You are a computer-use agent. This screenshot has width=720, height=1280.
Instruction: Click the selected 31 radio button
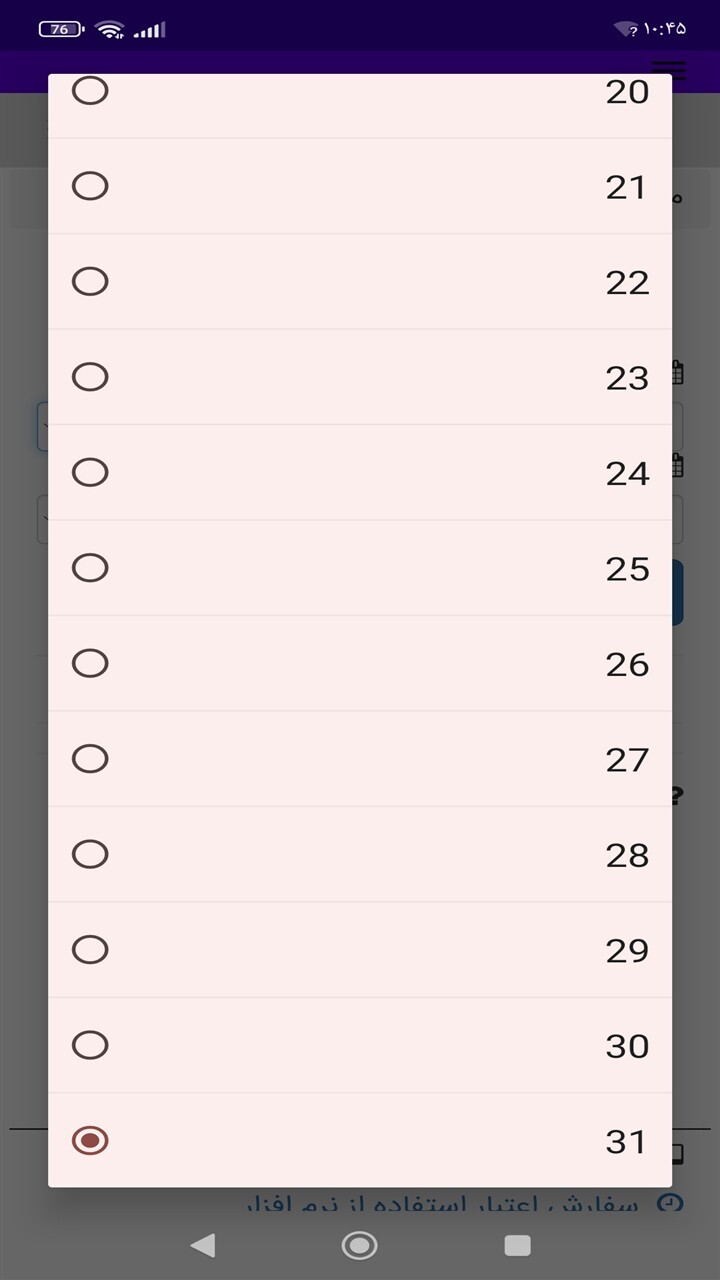tap(90, 1140)
